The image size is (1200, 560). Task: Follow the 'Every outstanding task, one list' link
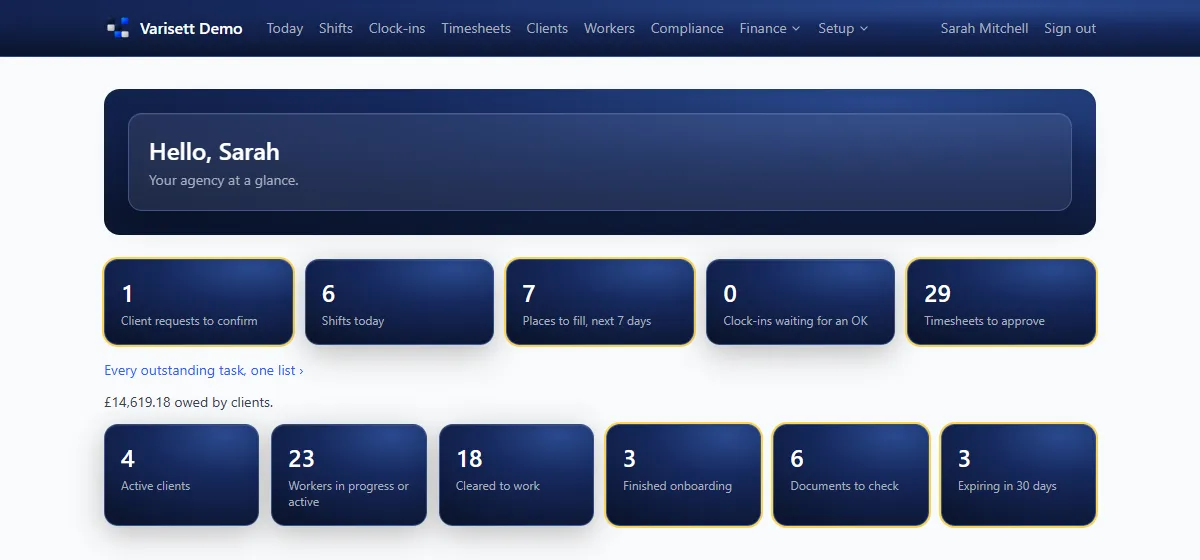[204, 370]
